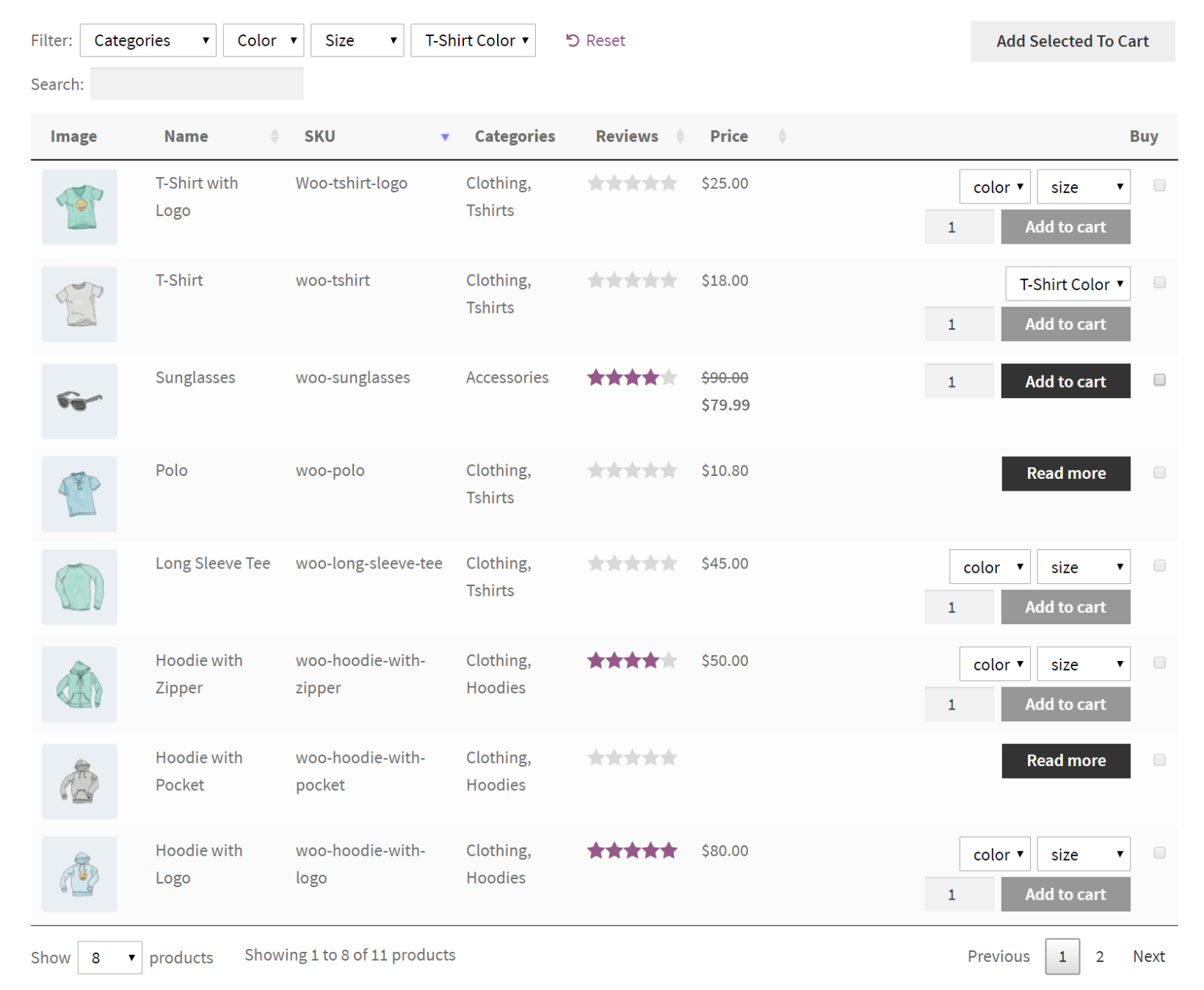1204x990 pixels.
Task: Select the T-Shirt with Logo checkbox
Action: 1159,186
